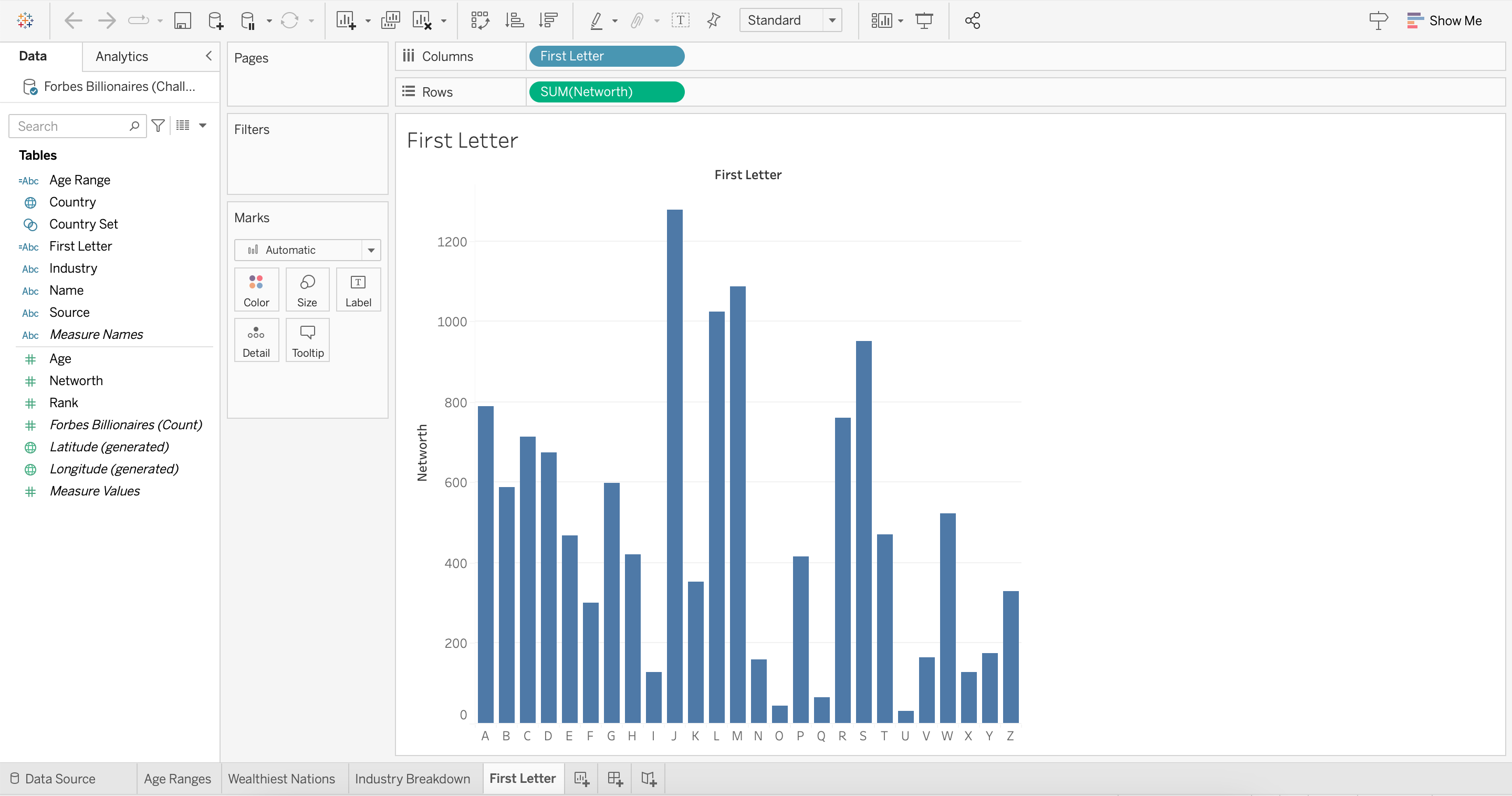
Task: Click the Tooltip button in Marks card
Action: (308, 340)
